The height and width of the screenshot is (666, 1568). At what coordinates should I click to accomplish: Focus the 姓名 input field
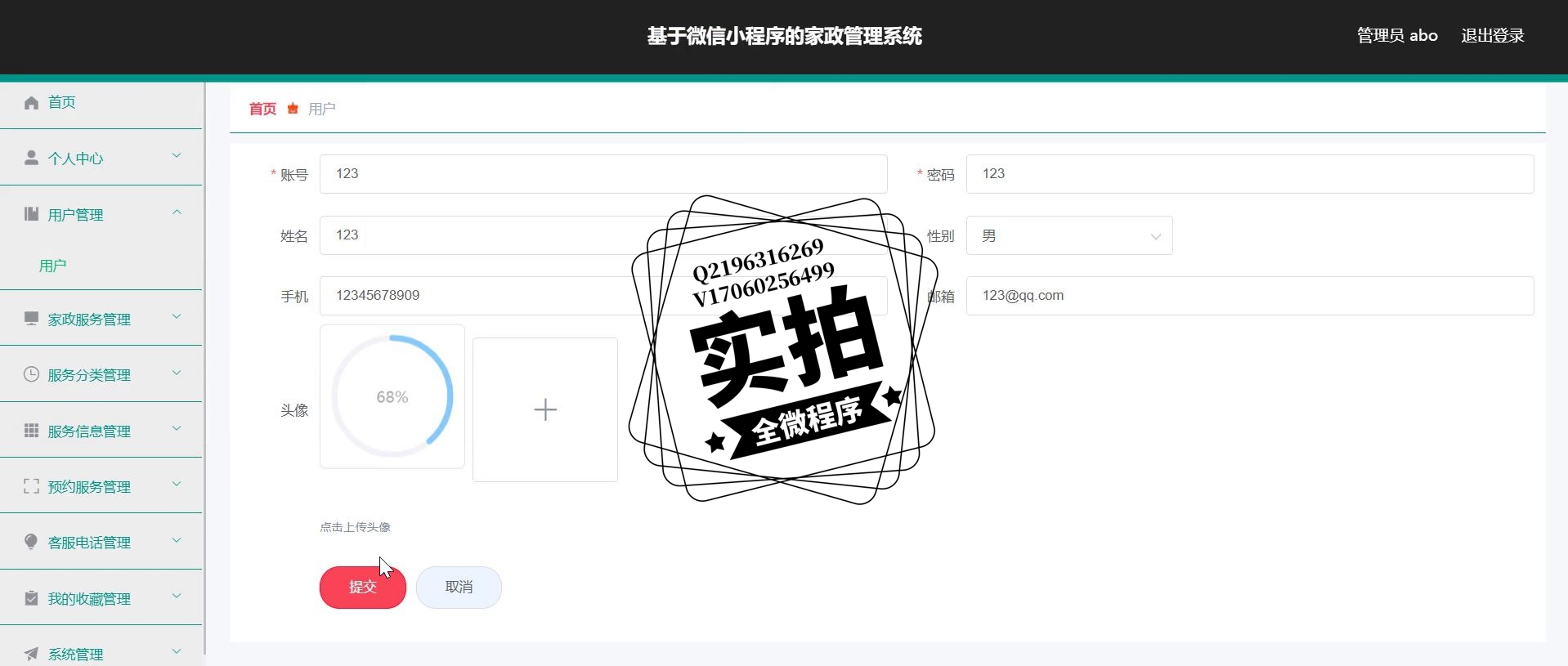603,235
